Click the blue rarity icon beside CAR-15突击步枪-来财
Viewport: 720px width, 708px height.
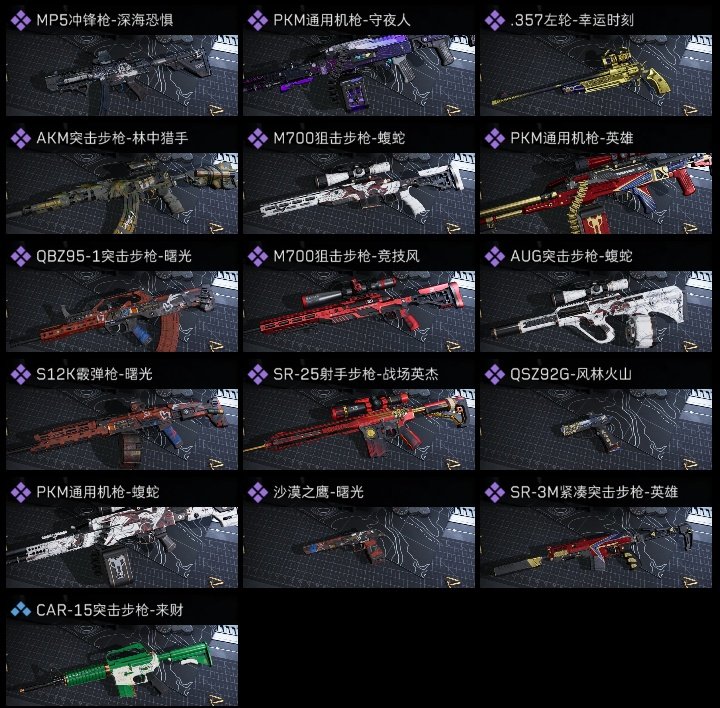pyautogui.click(x=21, y=610)
